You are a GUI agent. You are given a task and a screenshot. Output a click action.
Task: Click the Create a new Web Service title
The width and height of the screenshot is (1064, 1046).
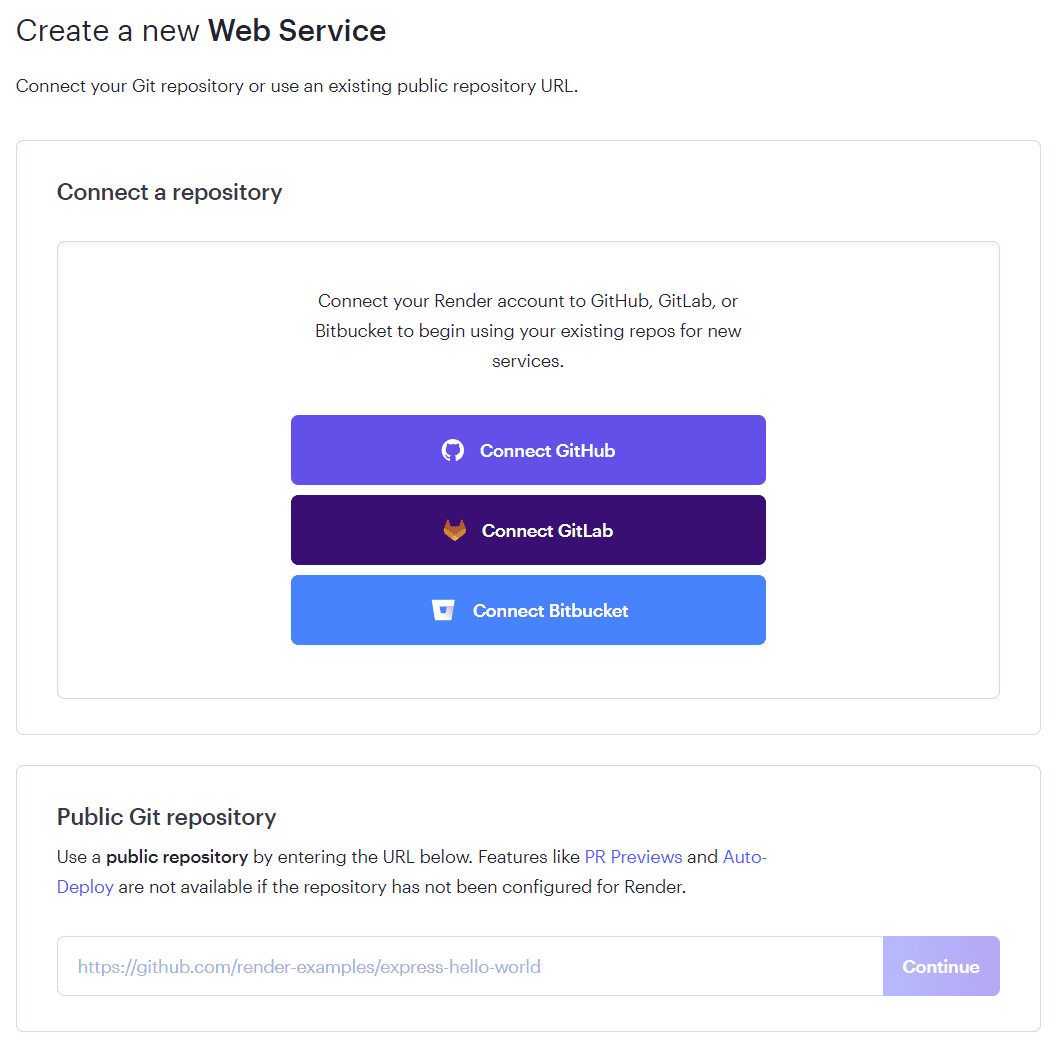[x=201, y=31]
